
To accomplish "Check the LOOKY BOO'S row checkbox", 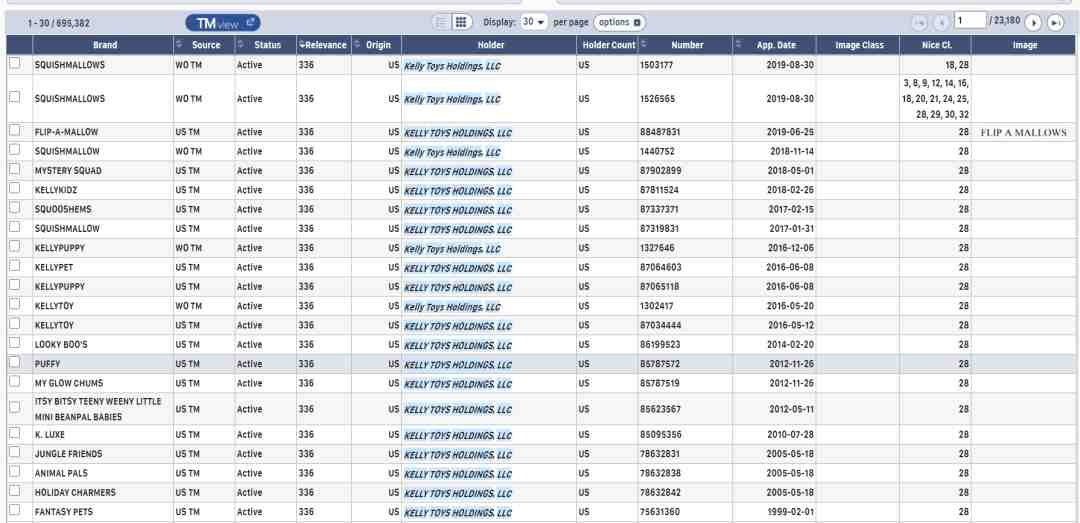I will click(14, 342).
